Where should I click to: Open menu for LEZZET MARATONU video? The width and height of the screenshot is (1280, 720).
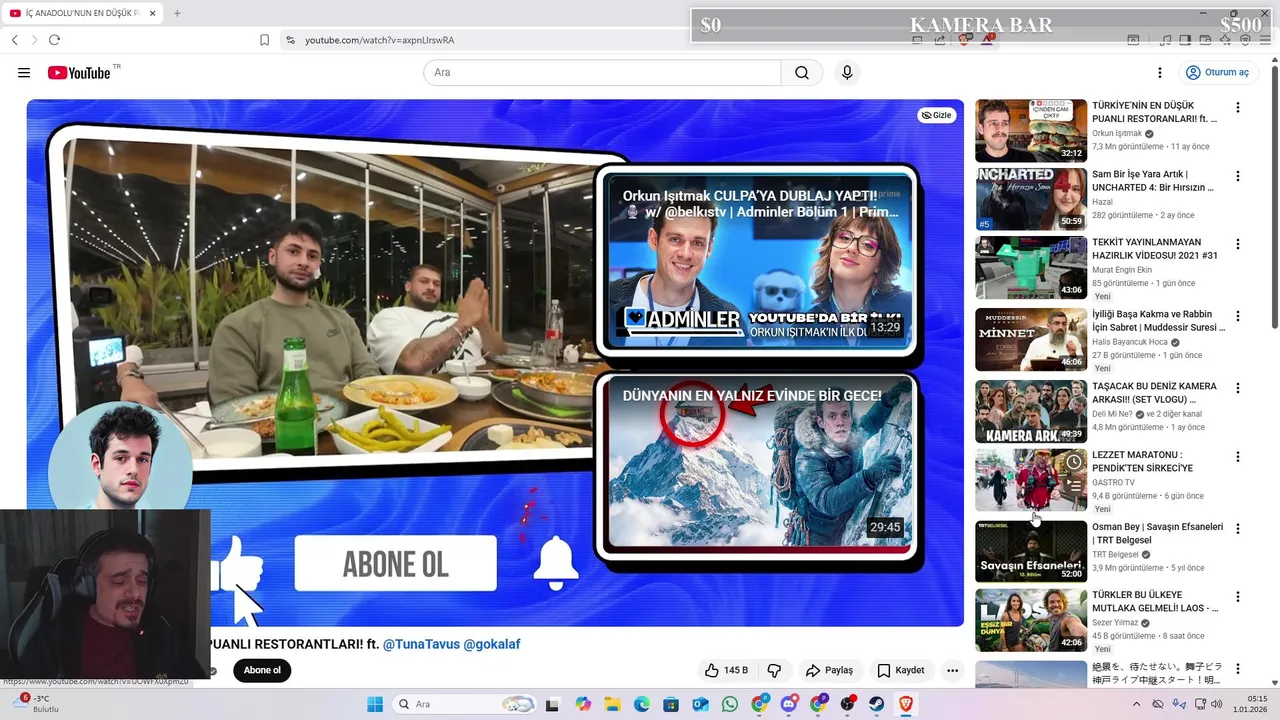tap(1238, 457)
